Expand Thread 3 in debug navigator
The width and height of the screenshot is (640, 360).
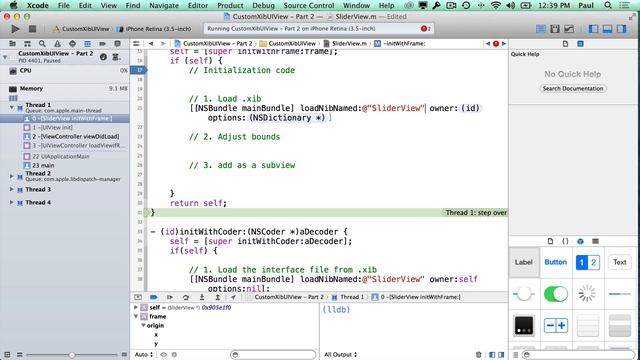tap(11, 189)
